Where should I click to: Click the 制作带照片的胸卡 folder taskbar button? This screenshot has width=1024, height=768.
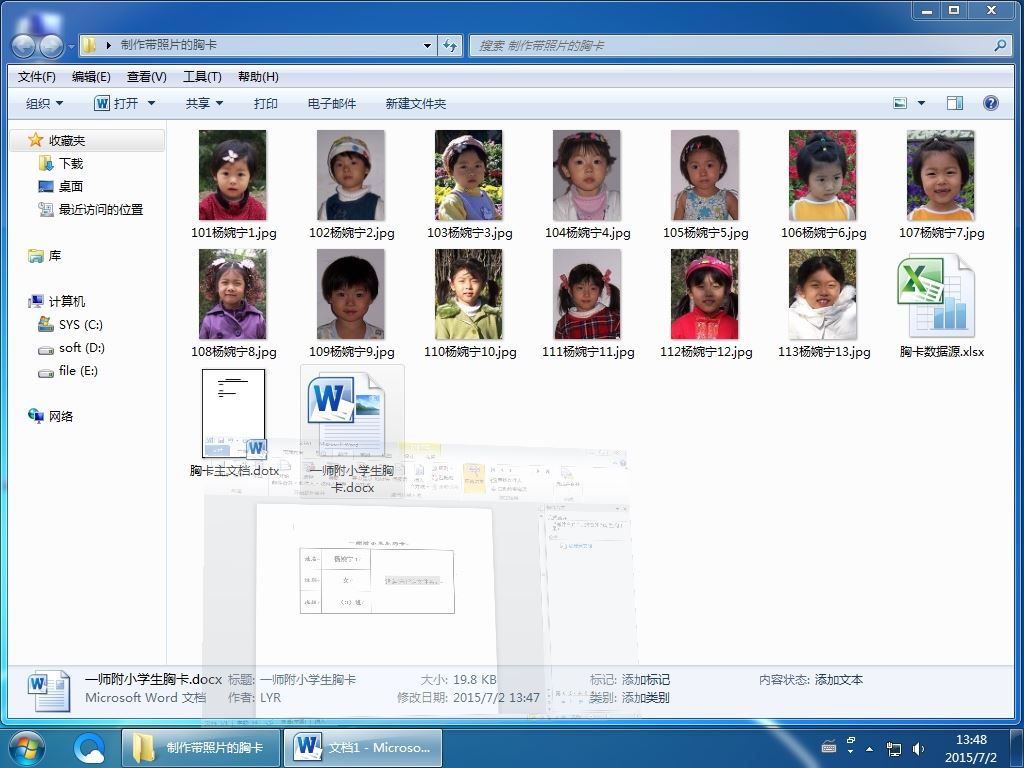pos(201,747)
